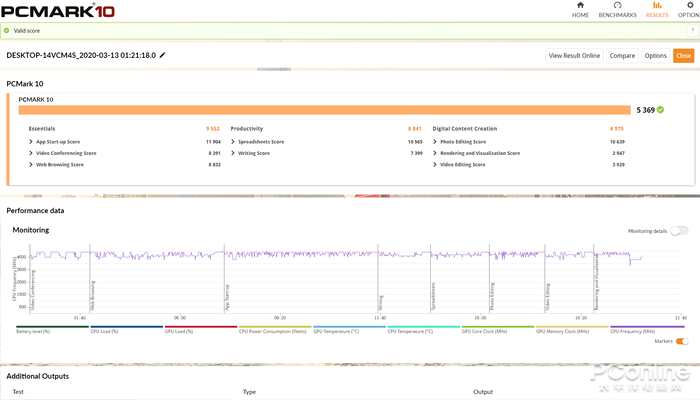
Task: Expand the Photo Editing Score row
Action: click(x=435, y=142)
